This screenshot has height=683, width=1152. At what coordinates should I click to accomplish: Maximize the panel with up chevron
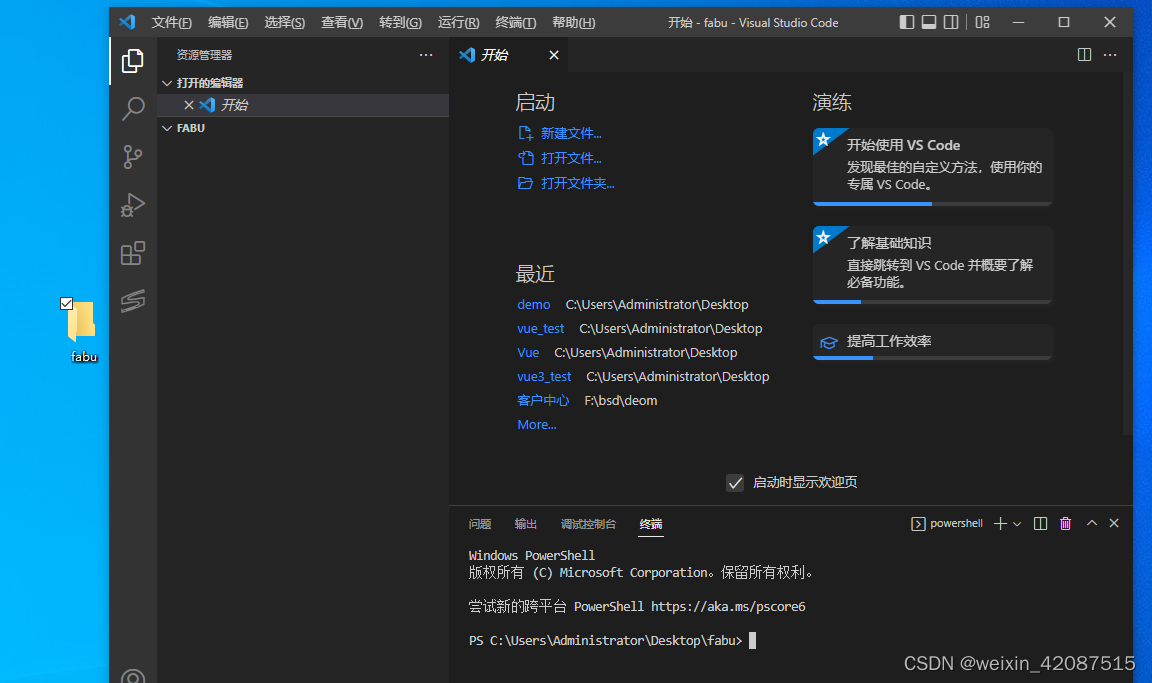pos(1092,523)
